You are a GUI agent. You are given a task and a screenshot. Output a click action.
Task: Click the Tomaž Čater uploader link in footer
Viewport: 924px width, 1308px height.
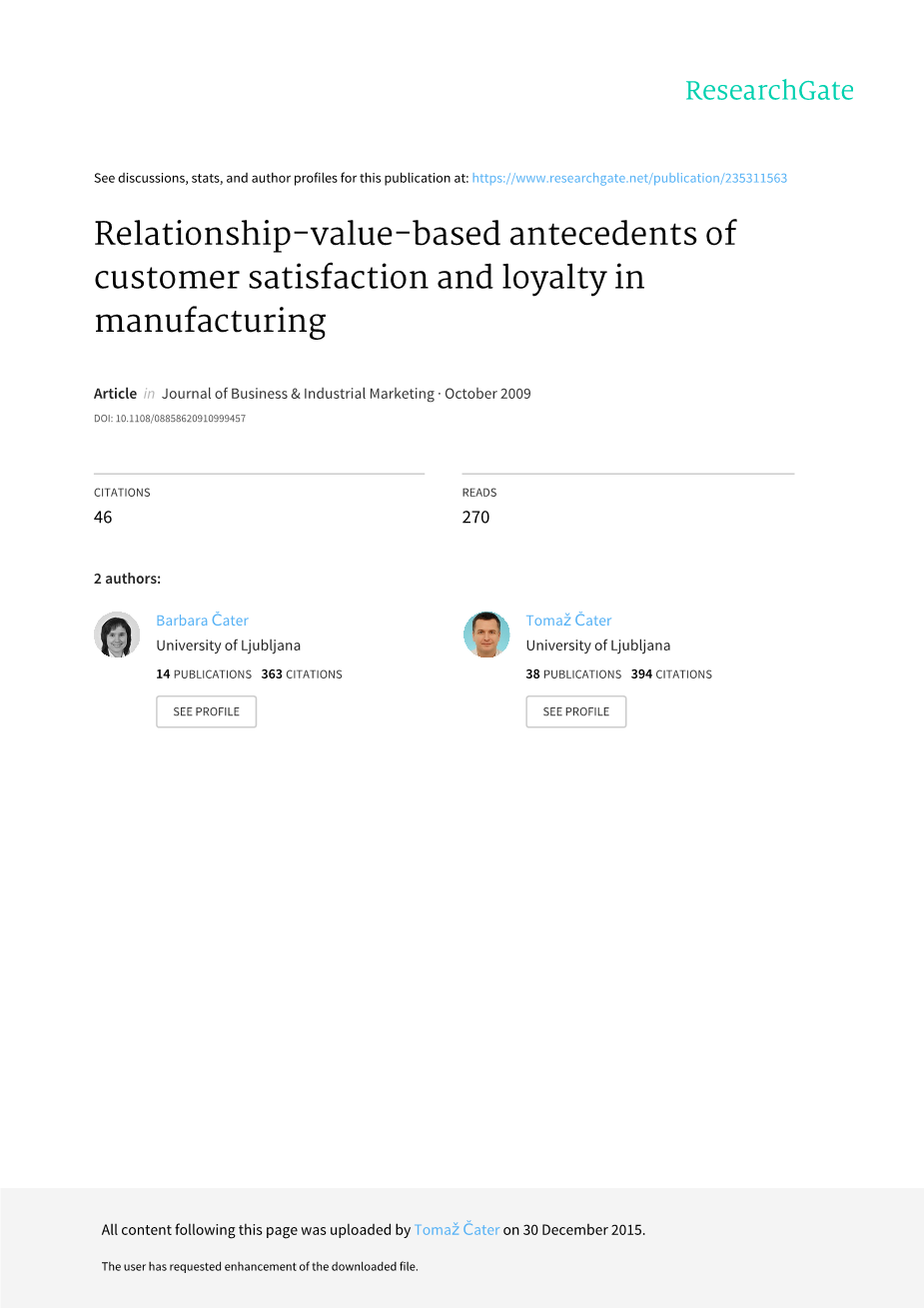click(x=457, y=1230)
